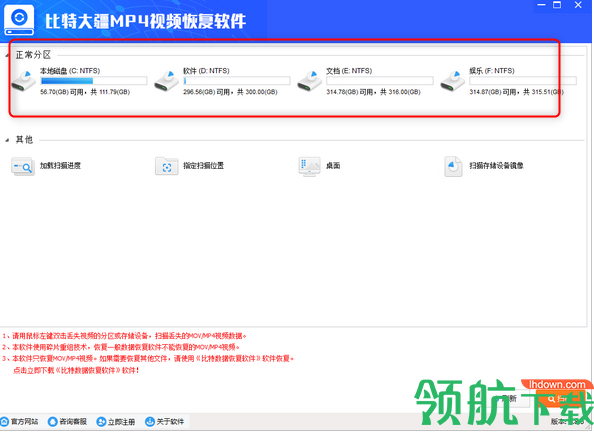Image resolution: width=594 pixels, height=432 pixels.
Task: Click the F drive usage bar
Action: (x=523, y=81)
